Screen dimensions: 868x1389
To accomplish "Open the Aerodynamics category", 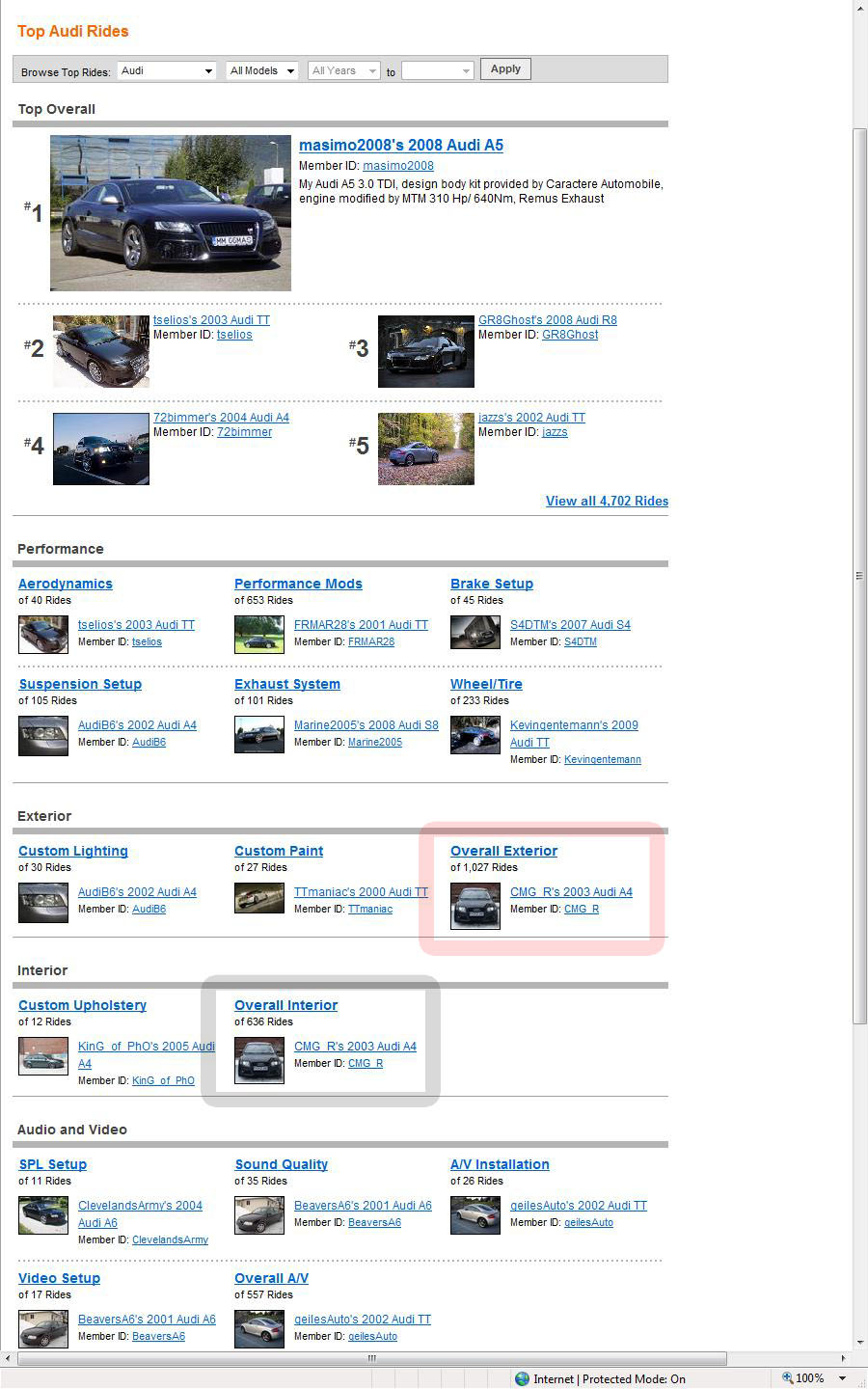I will [x=66, y=584].
